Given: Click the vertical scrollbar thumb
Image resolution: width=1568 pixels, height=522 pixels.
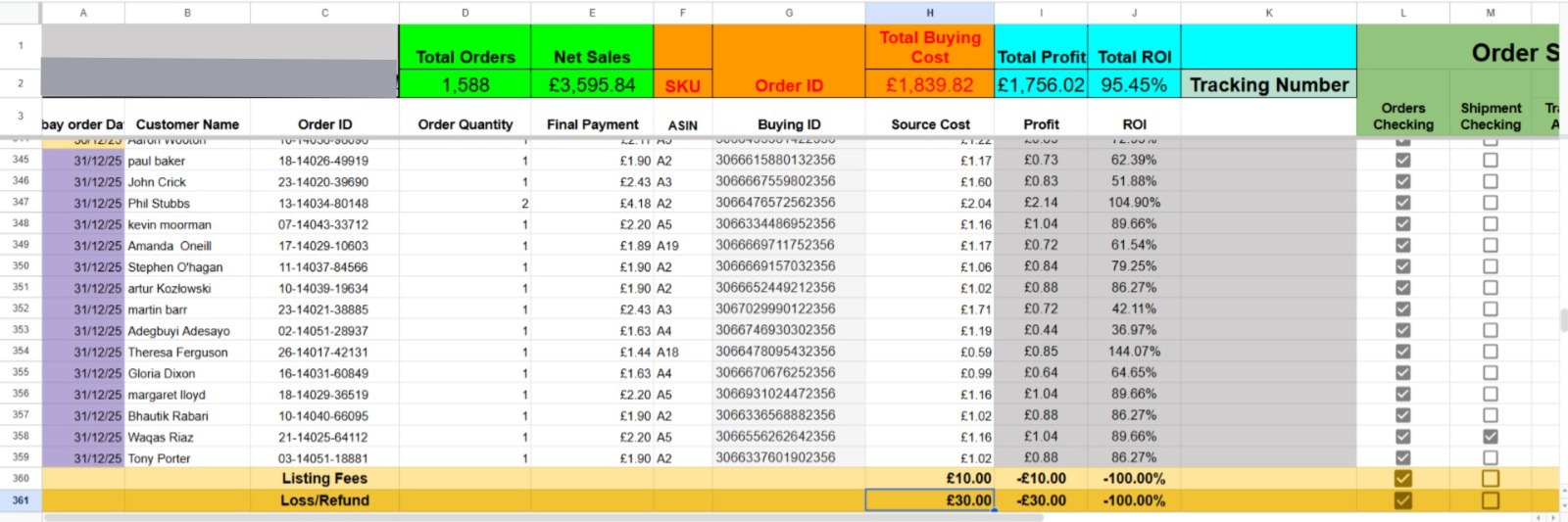Looking at the screenshot, I should click(1563, 320).
